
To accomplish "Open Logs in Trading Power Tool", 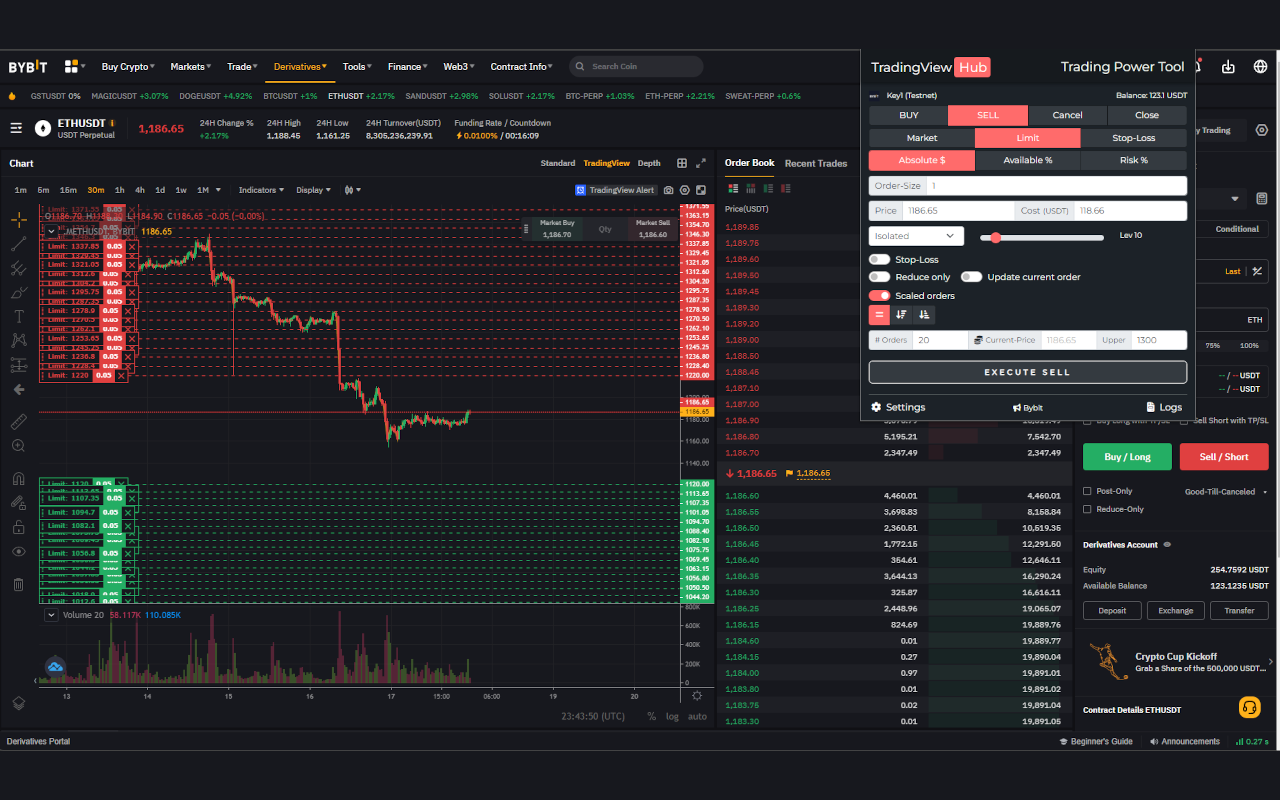I will click(x=1164, y=407).
